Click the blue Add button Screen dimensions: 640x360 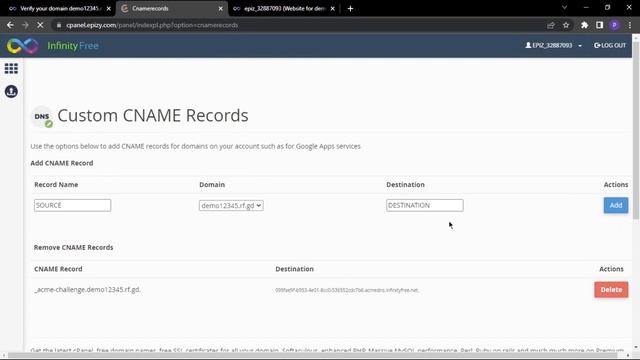tap(616, 205)
